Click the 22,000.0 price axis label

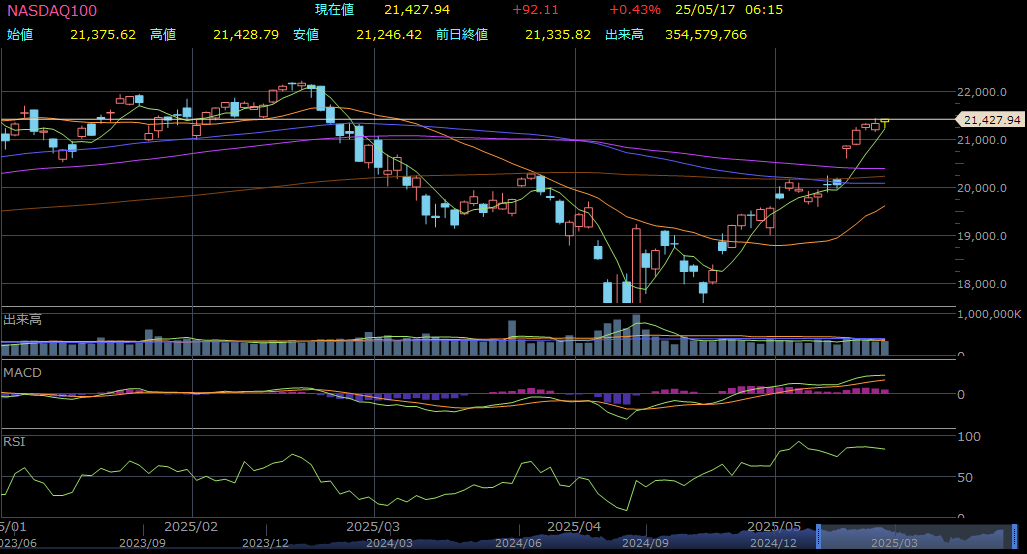[982, 92]
